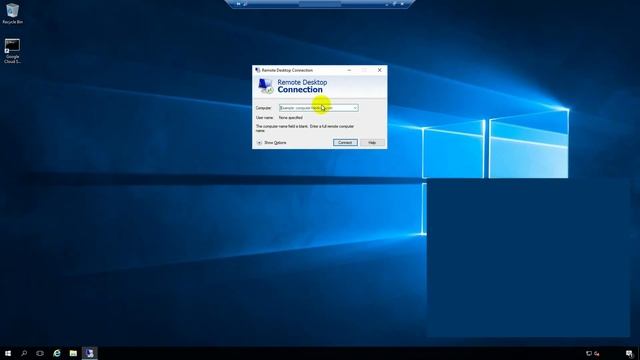The image size is (640, 360).
Task: Click connection bar close button at top
Action: pyautogui.click(x=402, y=4)
